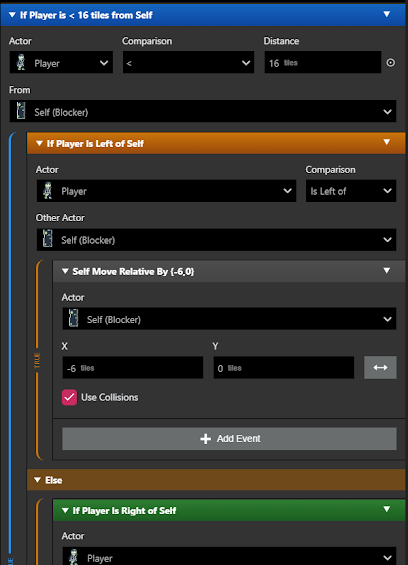
Task: Edit the Distance field showing 16 tiles
Action: coord(323,62)
